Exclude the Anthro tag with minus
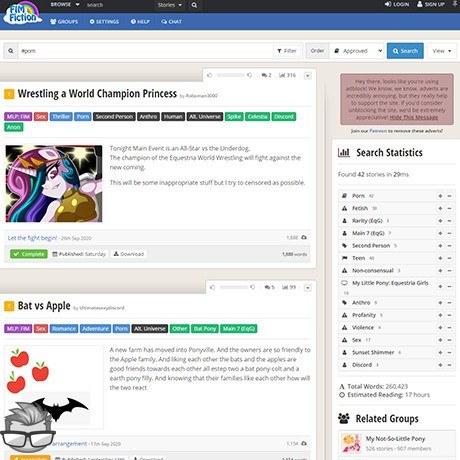Screen dimensions: 460x460 [449, 303]
